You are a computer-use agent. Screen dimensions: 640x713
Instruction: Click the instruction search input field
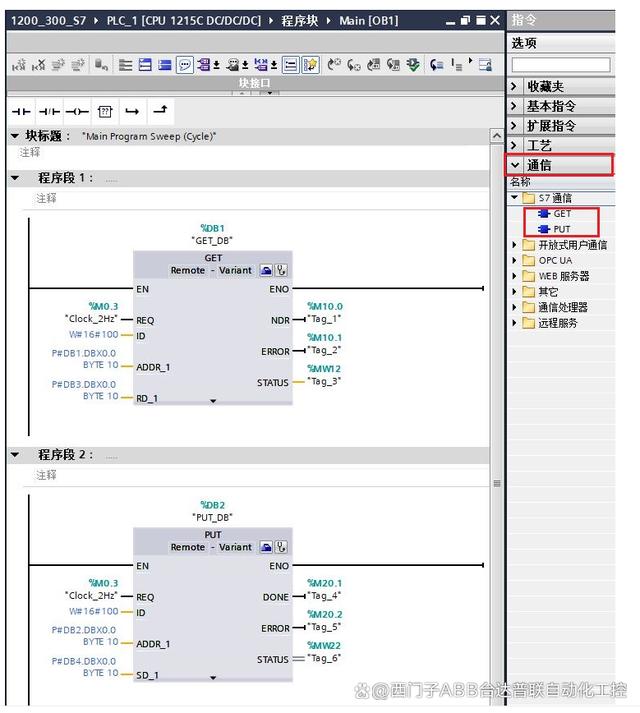click(x=561, y=65)
